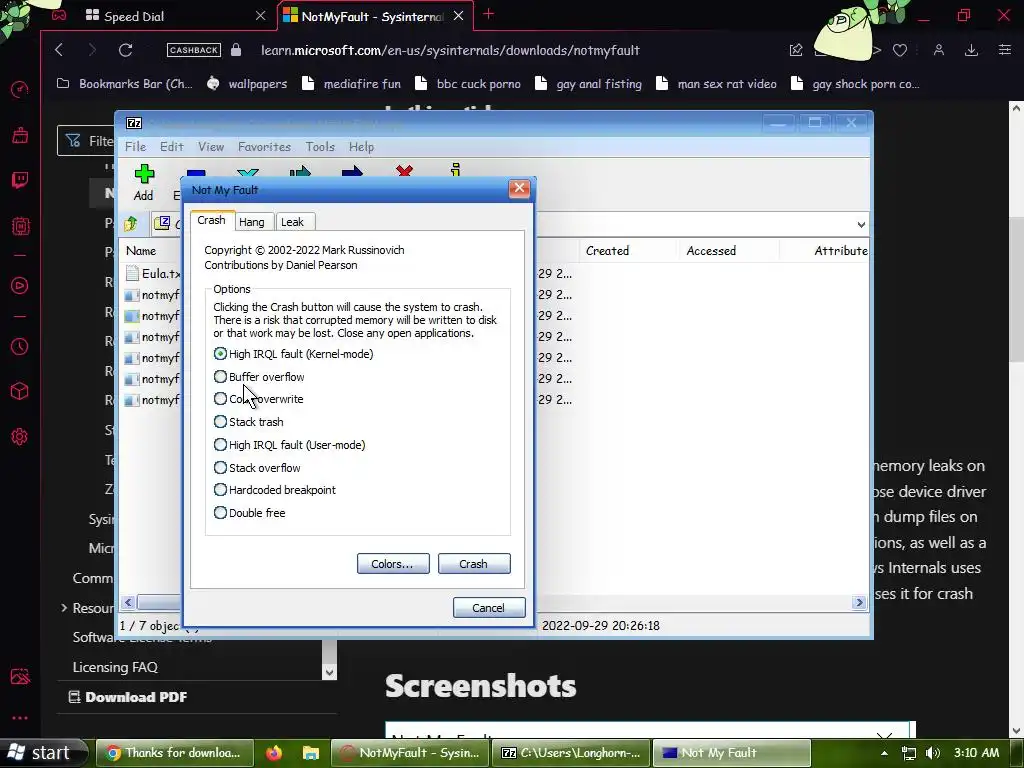Screen dimensions: 1024x768
Task: Close the Not My Fault dialog with X
Action: (519, 189)
